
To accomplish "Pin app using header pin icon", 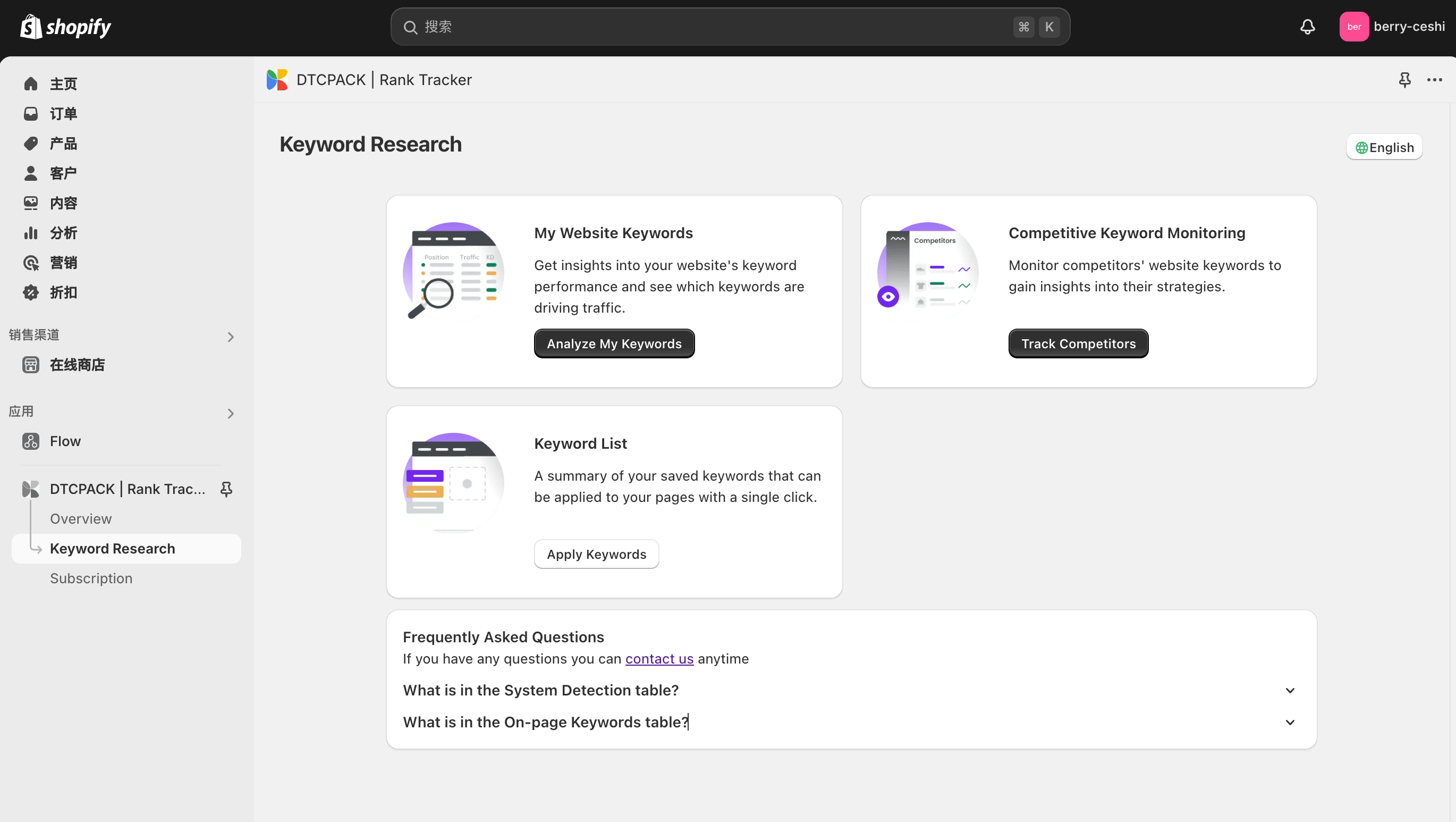I will coord(1404,80).
